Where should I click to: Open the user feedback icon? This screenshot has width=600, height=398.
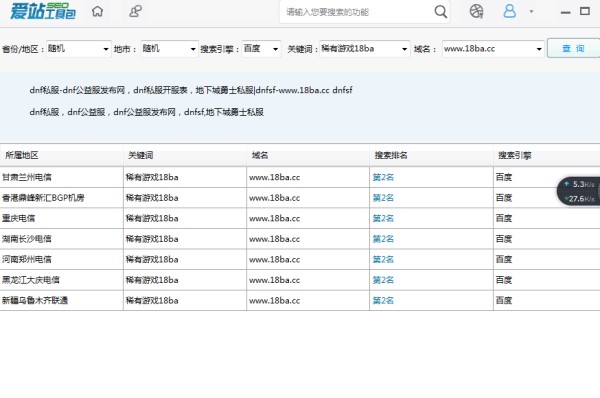tap(135, 11)
